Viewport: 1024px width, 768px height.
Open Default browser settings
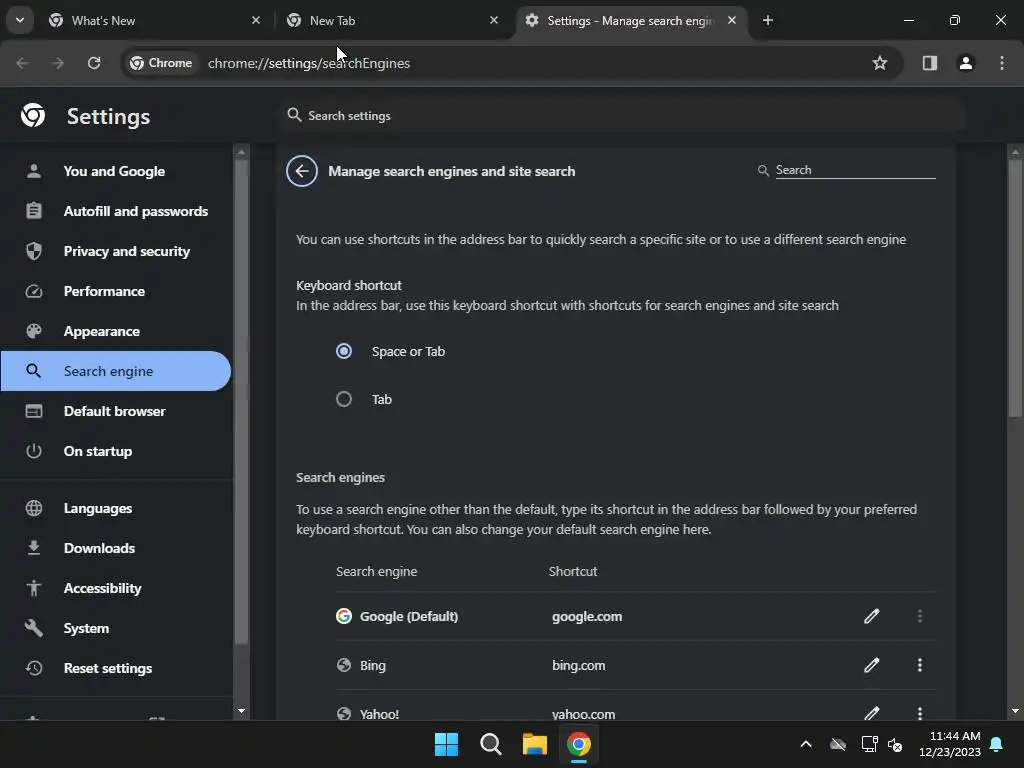pyautogui.click(x=116, y=411)
